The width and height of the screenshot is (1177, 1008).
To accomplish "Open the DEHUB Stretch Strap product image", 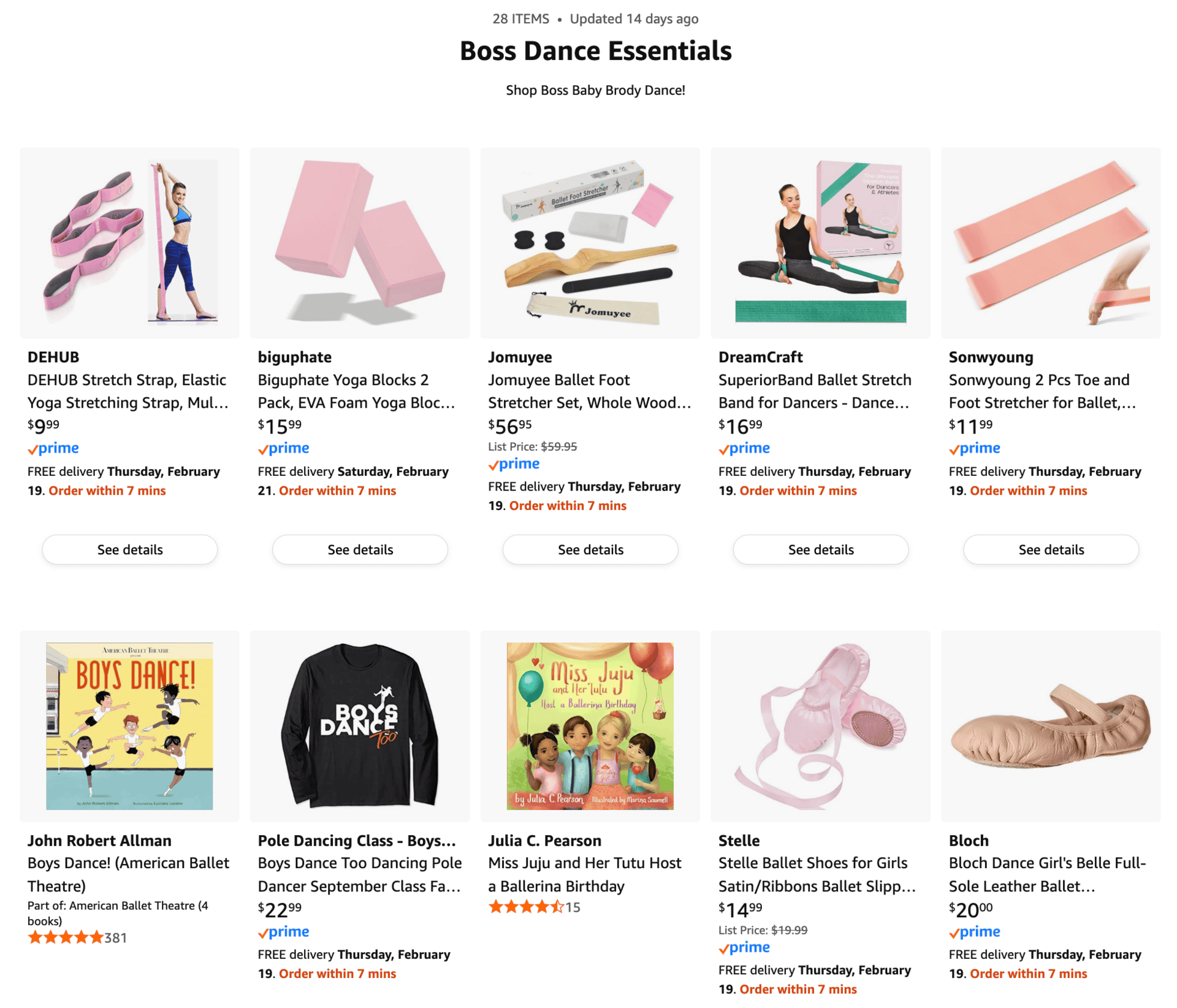I will tap(129, 242).
